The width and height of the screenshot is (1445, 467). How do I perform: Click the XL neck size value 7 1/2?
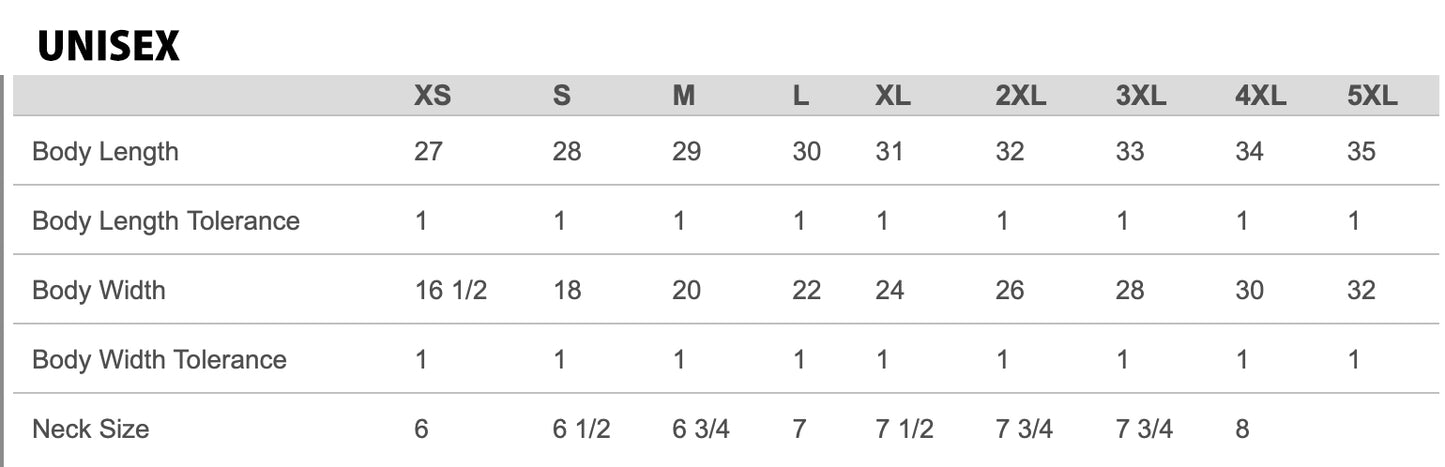(903, 429)
